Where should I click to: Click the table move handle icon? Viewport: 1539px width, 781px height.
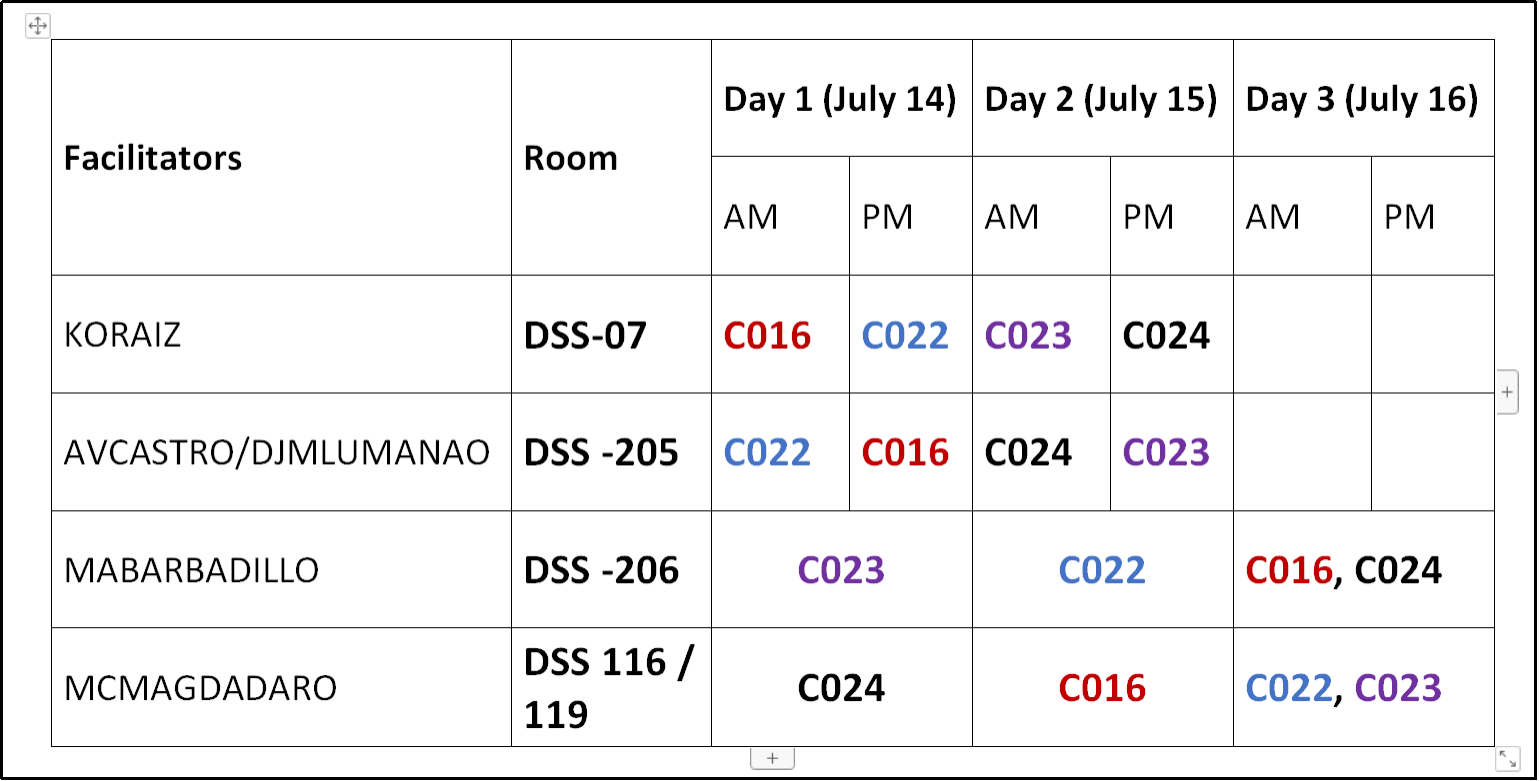(37, 26)
